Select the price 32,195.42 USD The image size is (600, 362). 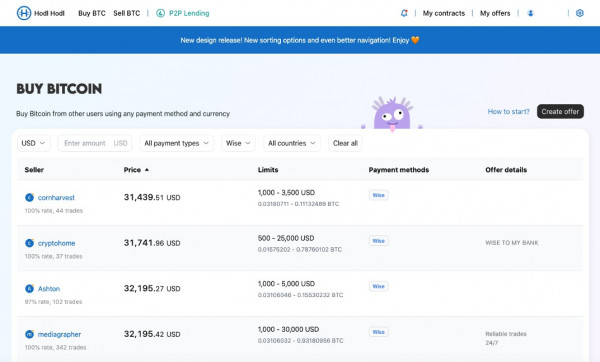152,334
